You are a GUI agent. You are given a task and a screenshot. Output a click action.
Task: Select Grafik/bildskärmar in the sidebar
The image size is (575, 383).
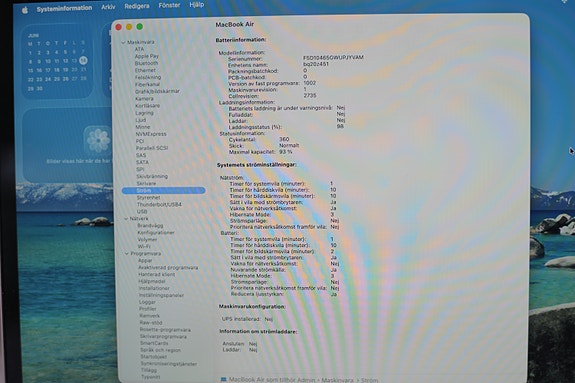157,91
